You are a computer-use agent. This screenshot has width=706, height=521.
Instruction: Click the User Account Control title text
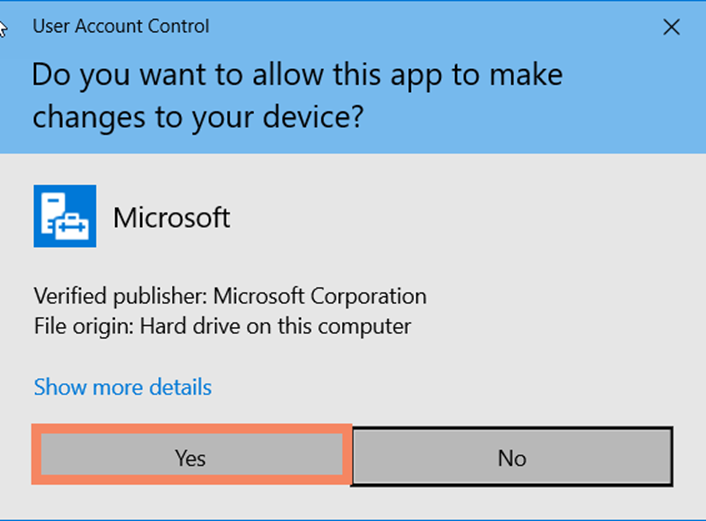[121, 26]
